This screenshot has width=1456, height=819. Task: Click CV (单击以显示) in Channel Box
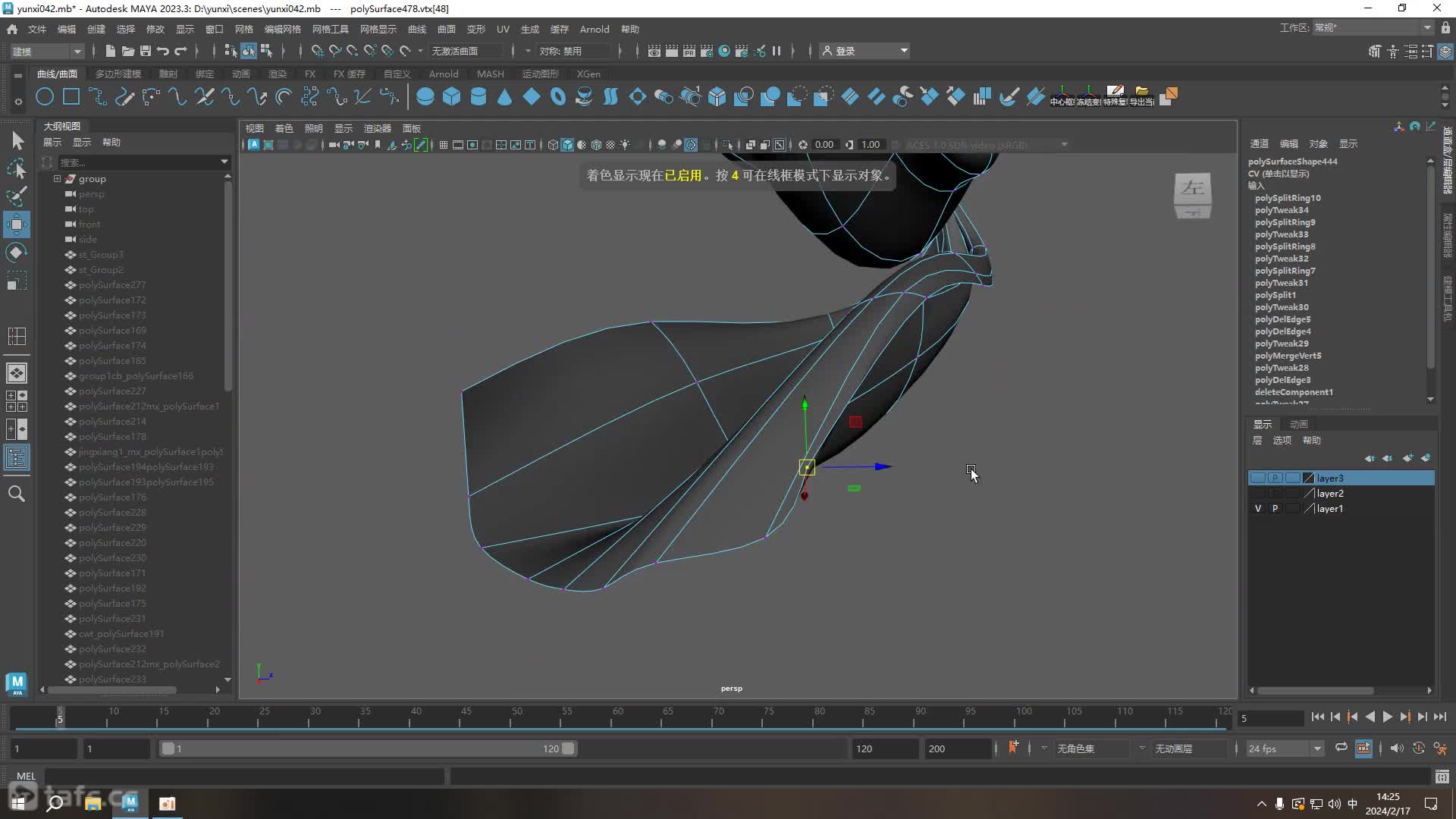click(1279, 174)
